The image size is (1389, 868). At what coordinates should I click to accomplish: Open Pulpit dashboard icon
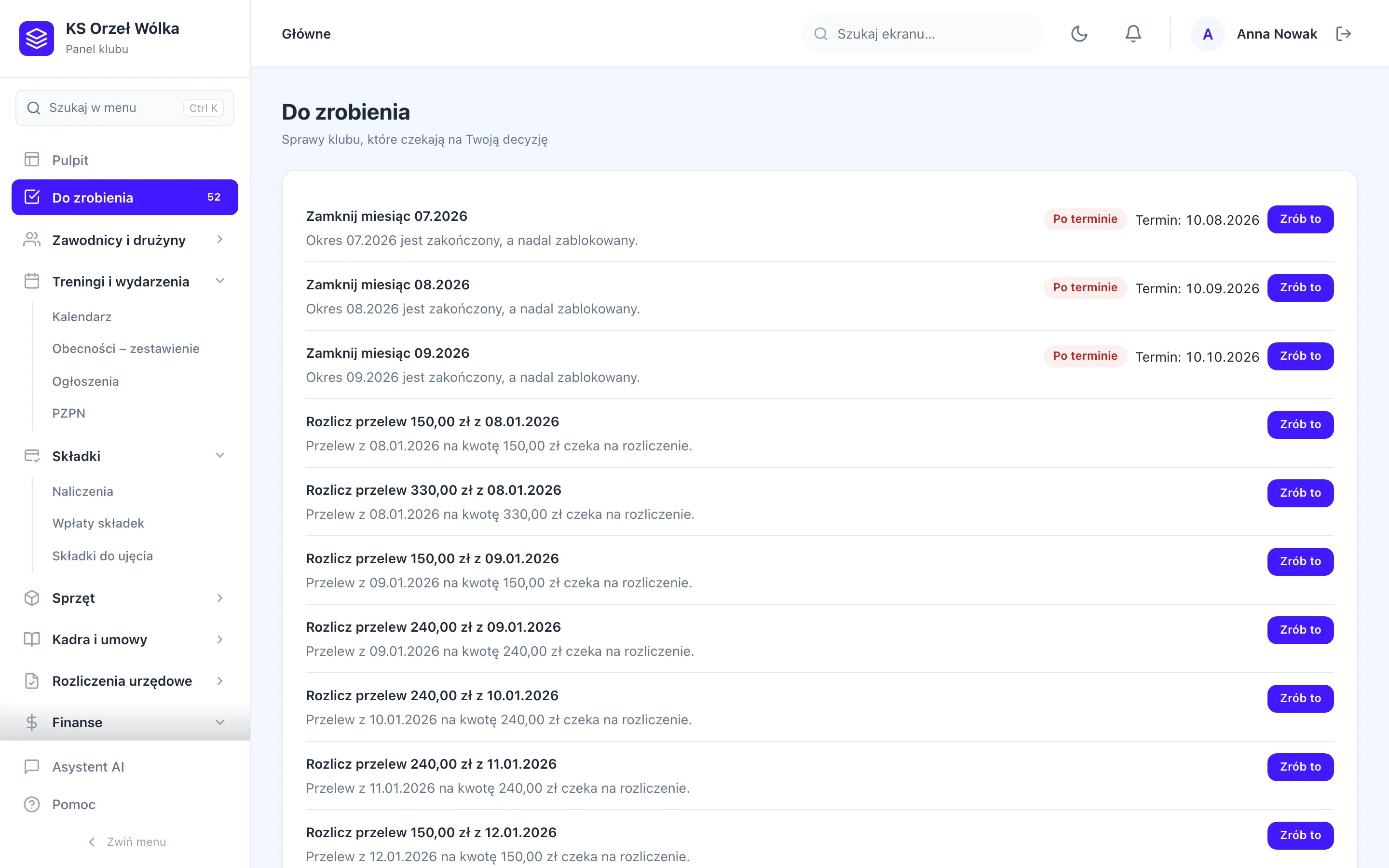[31, 160]
